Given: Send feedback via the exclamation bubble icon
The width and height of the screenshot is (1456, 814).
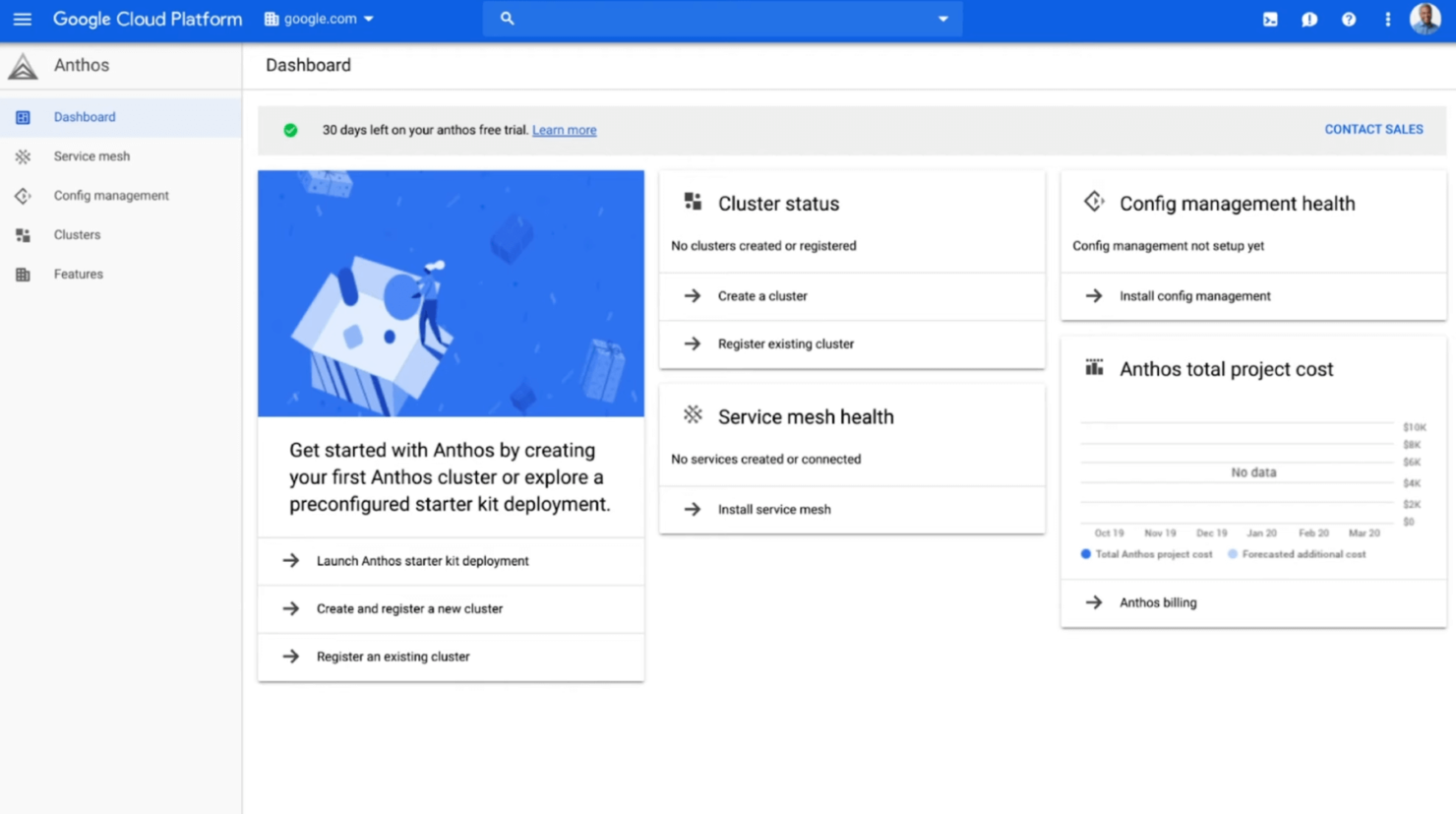Looking at the screenshot, I should pos(1308,19).
